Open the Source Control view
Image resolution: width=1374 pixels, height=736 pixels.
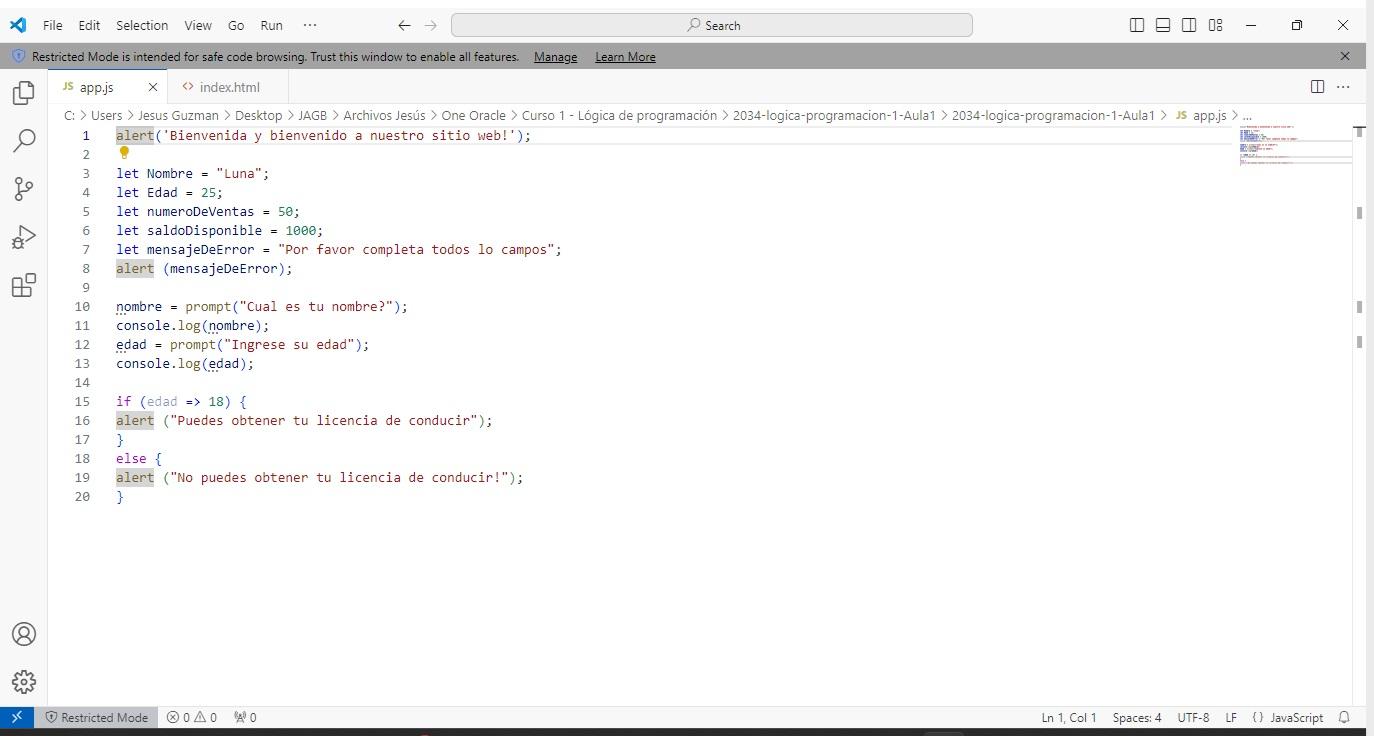coord(24,189)
